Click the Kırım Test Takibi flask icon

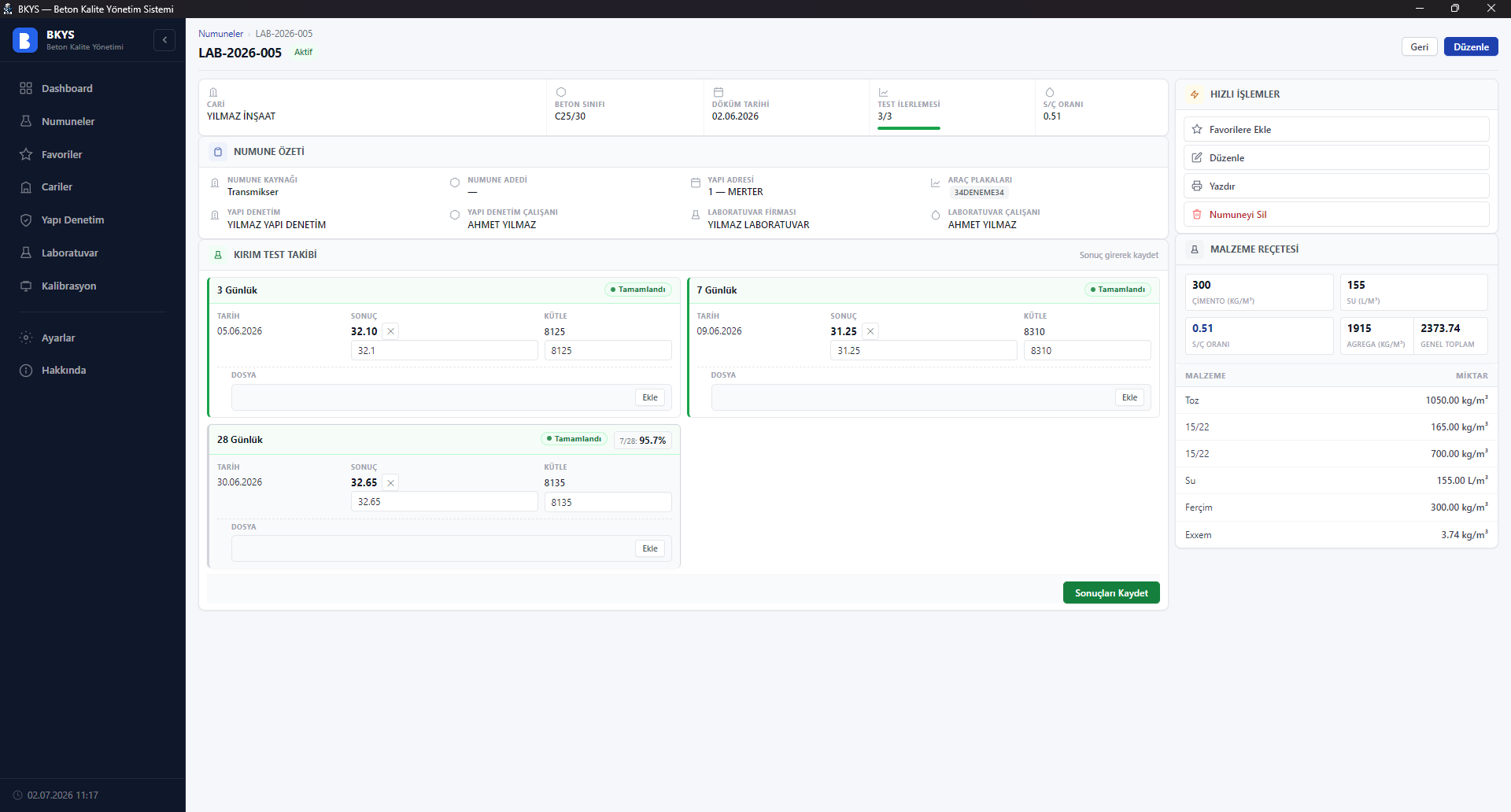[x=218, y=255]
